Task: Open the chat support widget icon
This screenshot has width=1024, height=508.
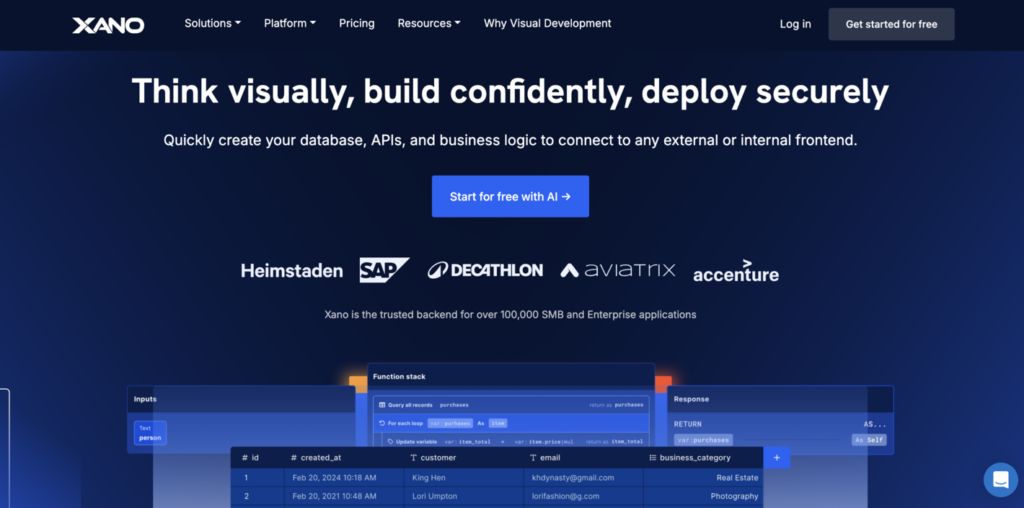Action: [x=1000, y=480]
